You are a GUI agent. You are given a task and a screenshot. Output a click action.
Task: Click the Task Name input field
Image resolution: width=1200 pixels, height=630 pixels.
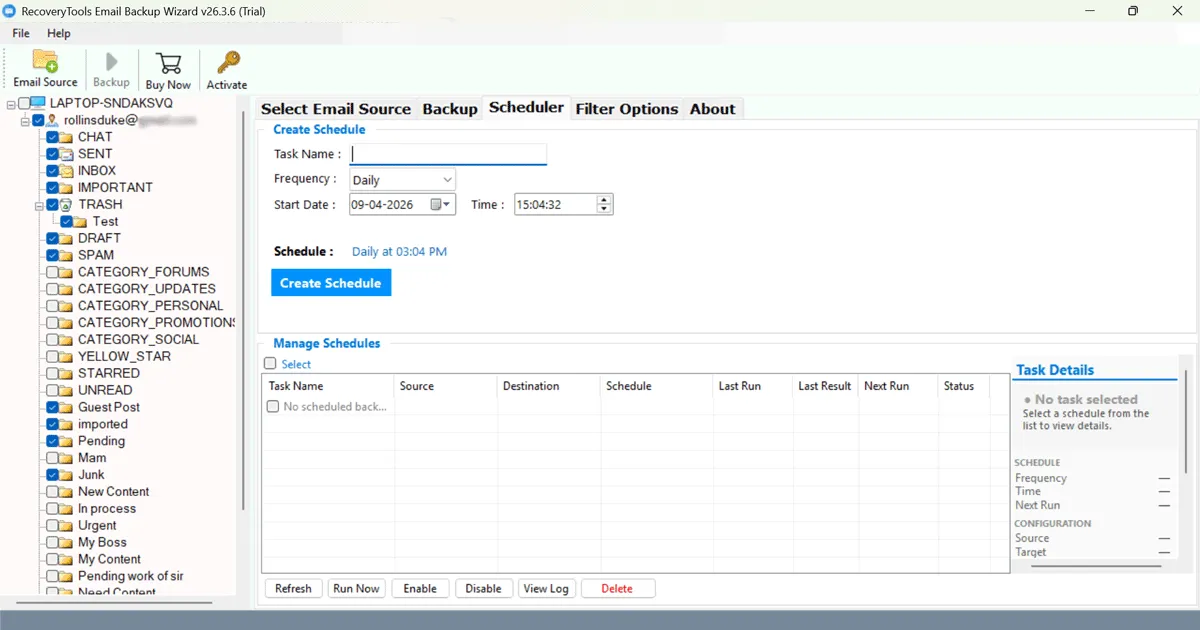[449, 154]
